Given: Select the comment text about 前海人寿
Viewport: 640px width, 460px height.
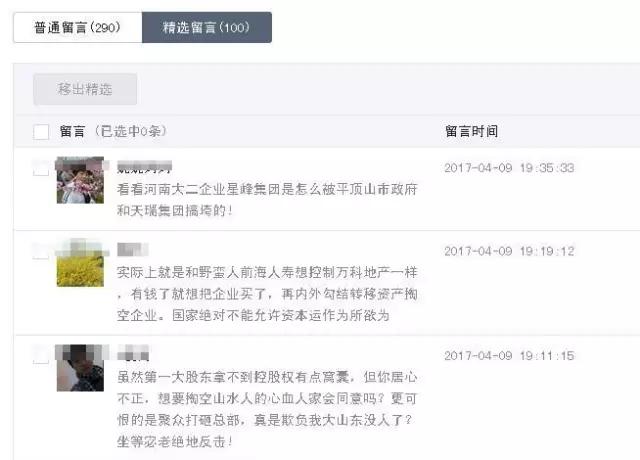Looking at the screenshot, I should click(x=267, y=294).
